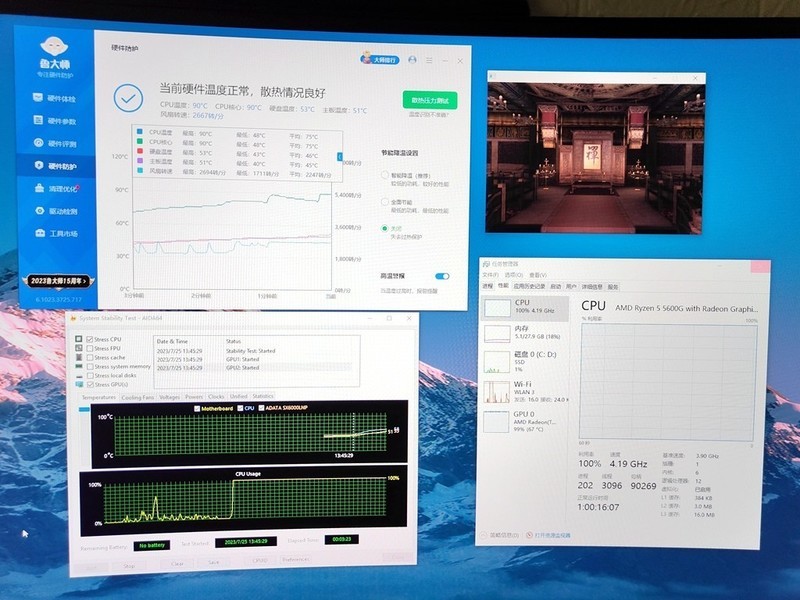
Task: Switch to the 进程 tab in Task Manager
Action: (x=488, y=286)
